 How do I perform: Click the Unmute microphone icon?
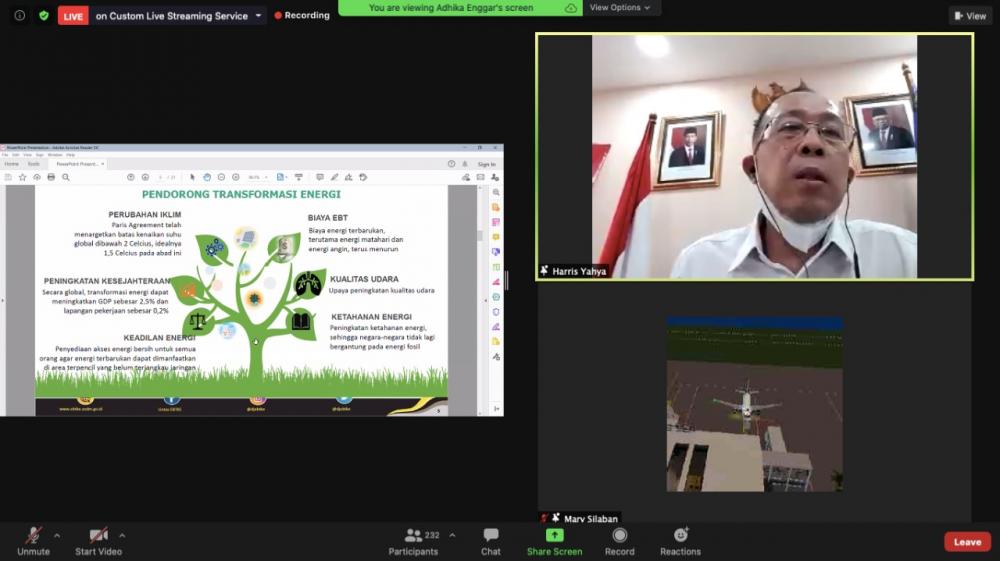coord(33,535)
